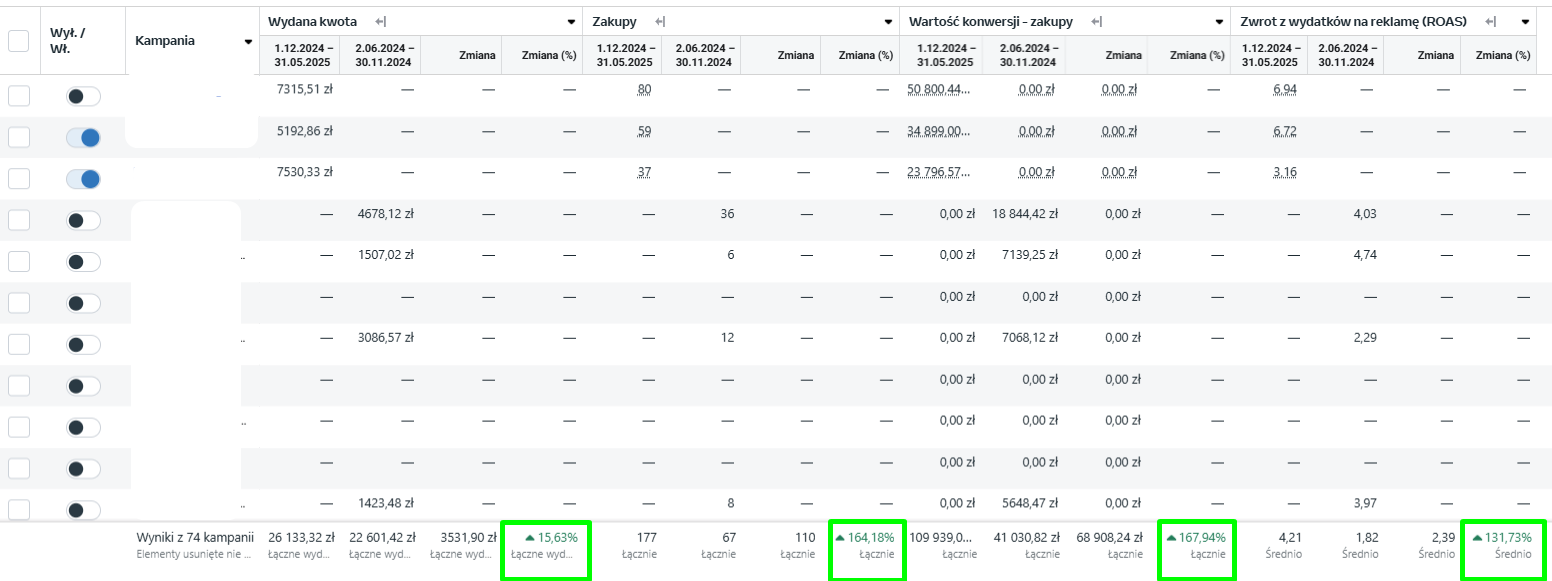
Task: Open the underlined 80 purchases value
Action: pyautogui.click(x=644, y=90)
